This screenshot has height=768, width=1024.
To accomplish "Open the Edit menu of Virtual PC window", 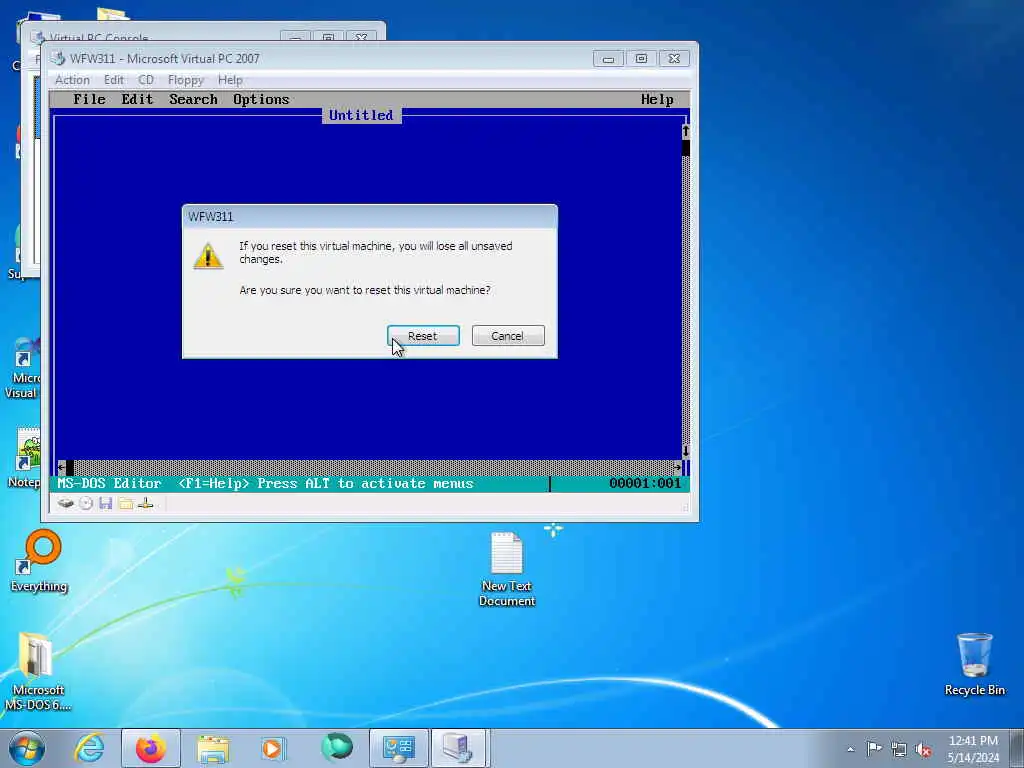I will 114,80.
